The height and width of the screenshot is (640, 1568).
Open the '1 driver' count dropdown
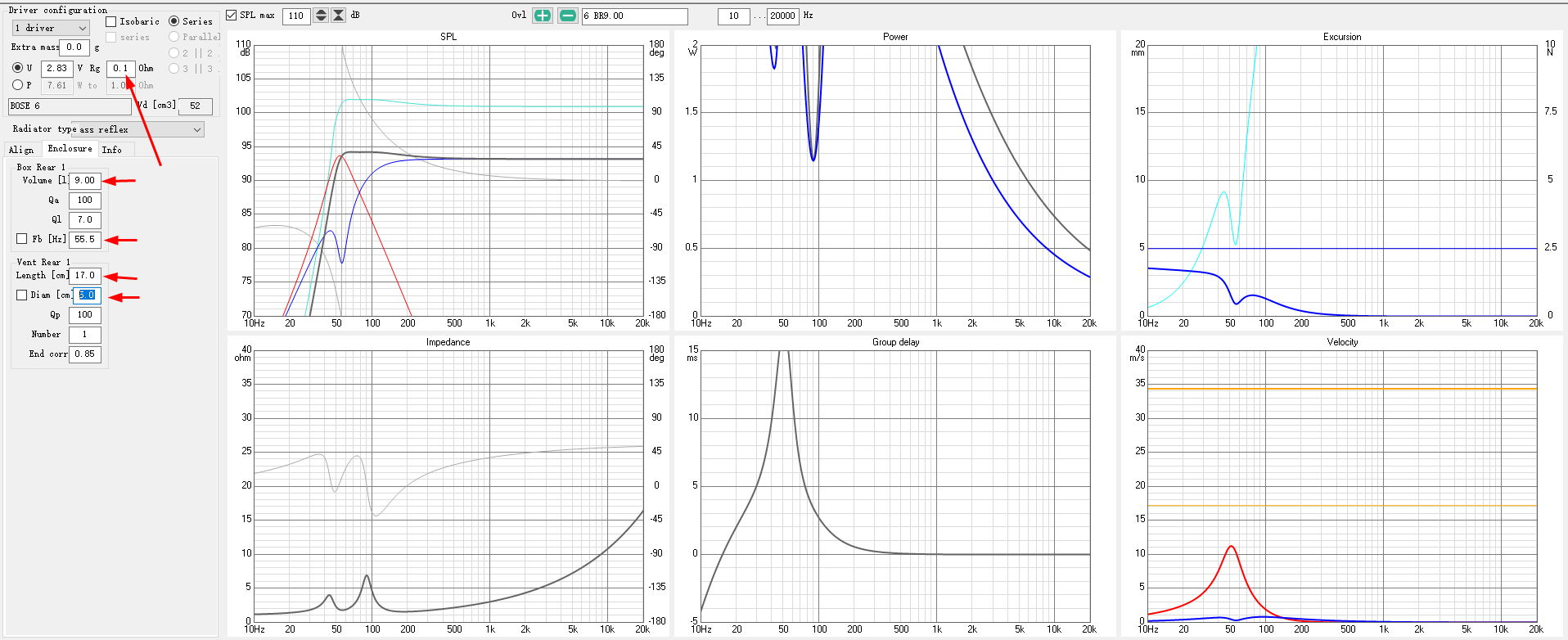click(51, 28)
